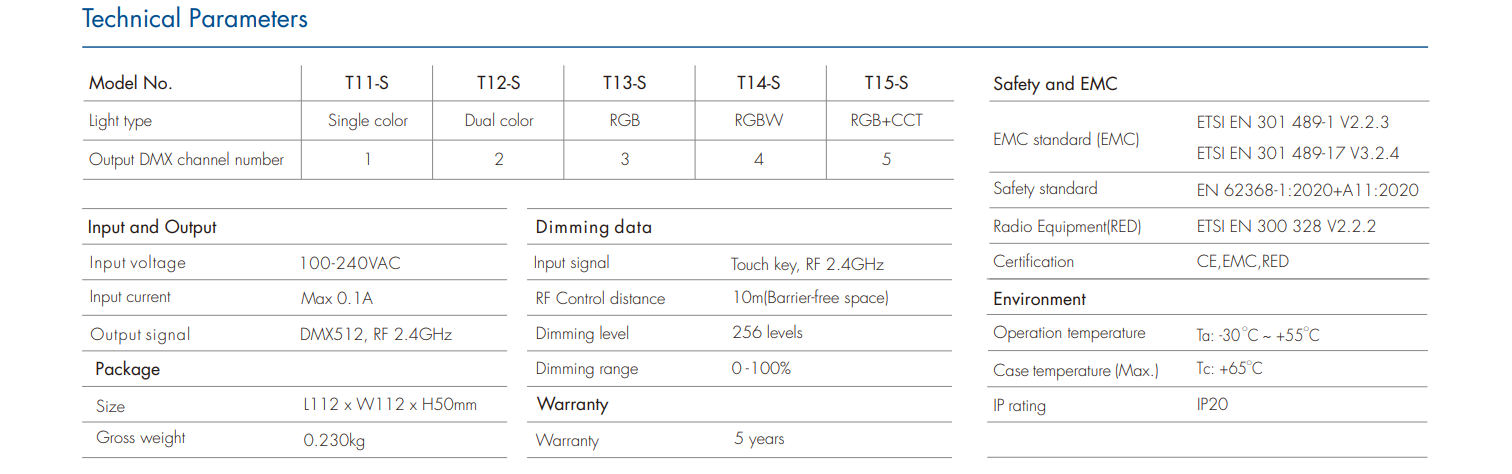The height and width of the screenshot is (474, 1512).
Task: Click the DMX512, RF 2.4GHz output value
Action: 376,334
